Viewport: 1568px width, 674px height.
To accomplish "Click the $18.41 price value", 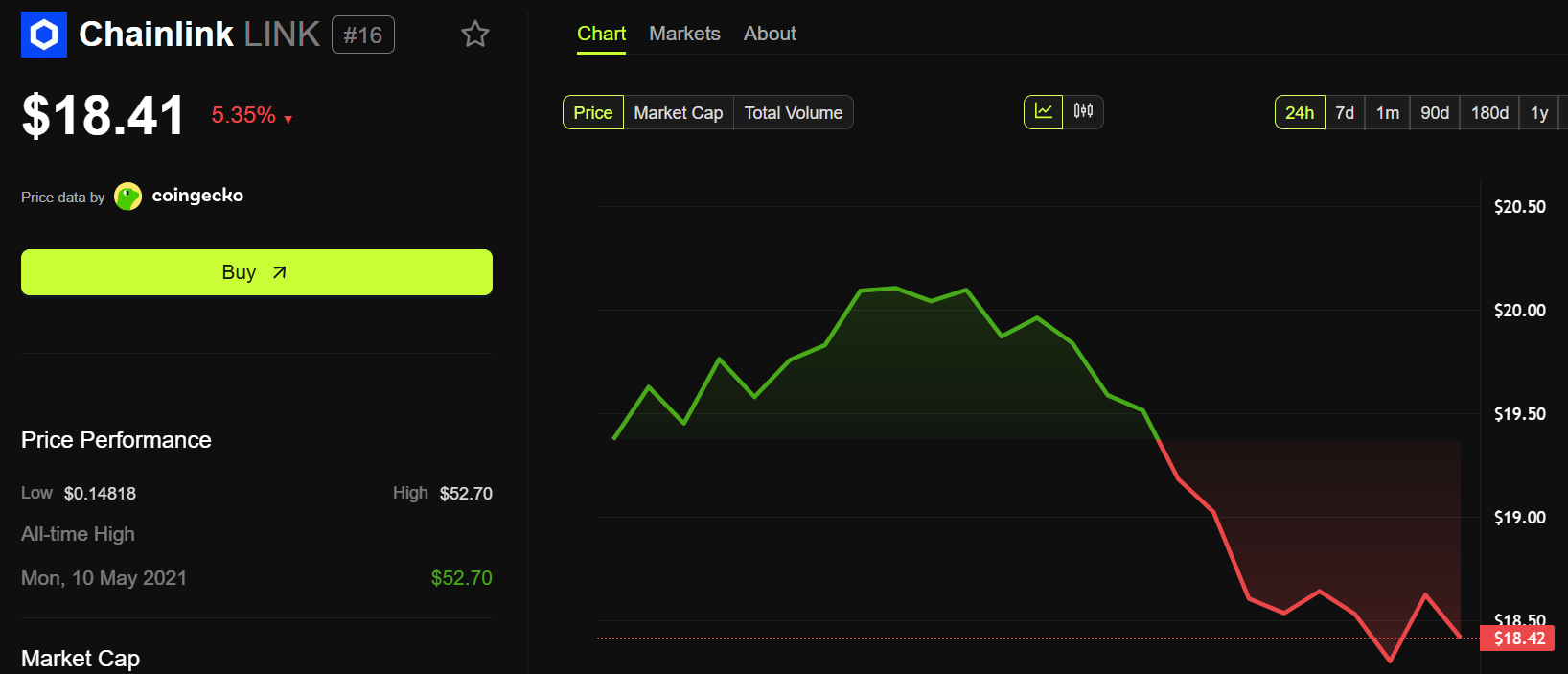I will (104, 115).
